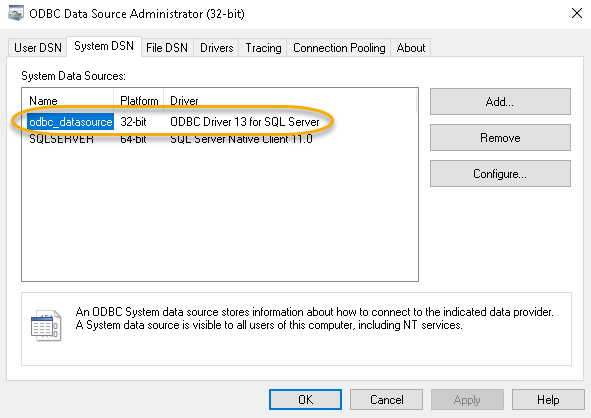Select the System DSN tab
The width and height of the screenshot is (591, 418).
point(104,46)
